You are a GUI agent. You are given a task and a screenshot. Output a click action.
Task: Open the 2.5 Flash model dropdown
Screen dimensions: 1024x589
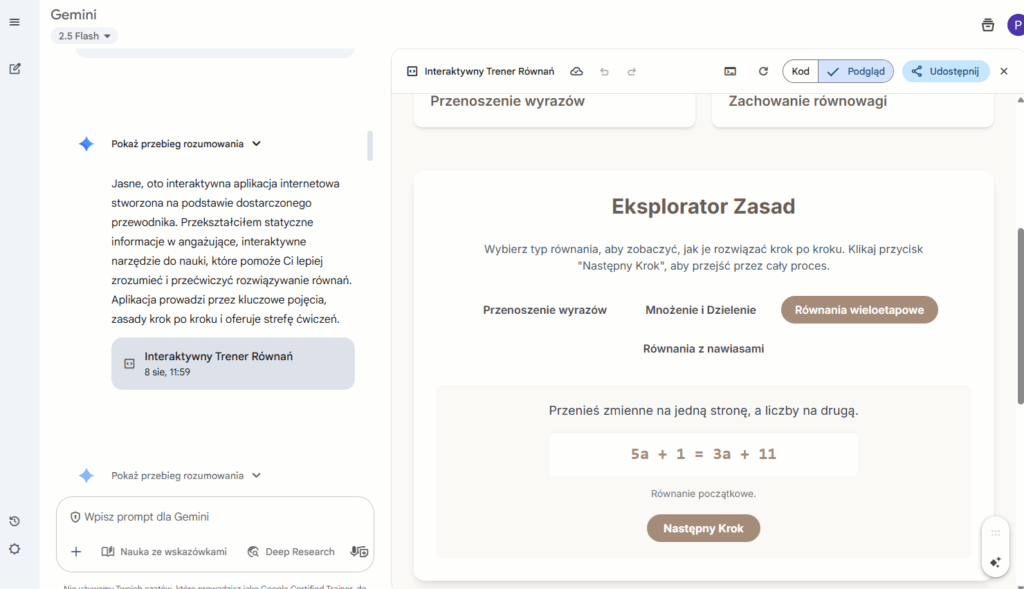click(85, 36)
